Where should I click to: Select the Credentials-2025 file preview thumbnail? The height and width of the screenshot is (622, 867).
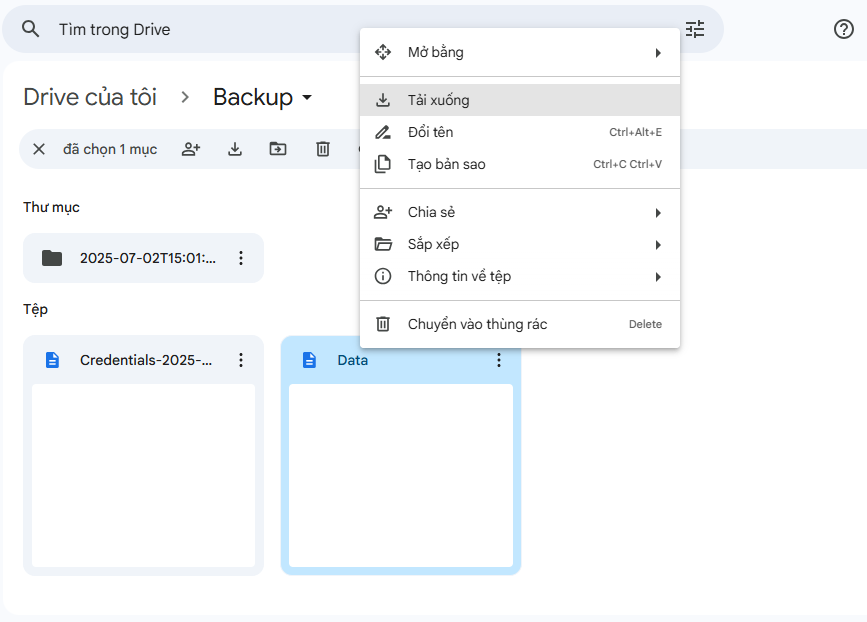(x=144, y=475)
